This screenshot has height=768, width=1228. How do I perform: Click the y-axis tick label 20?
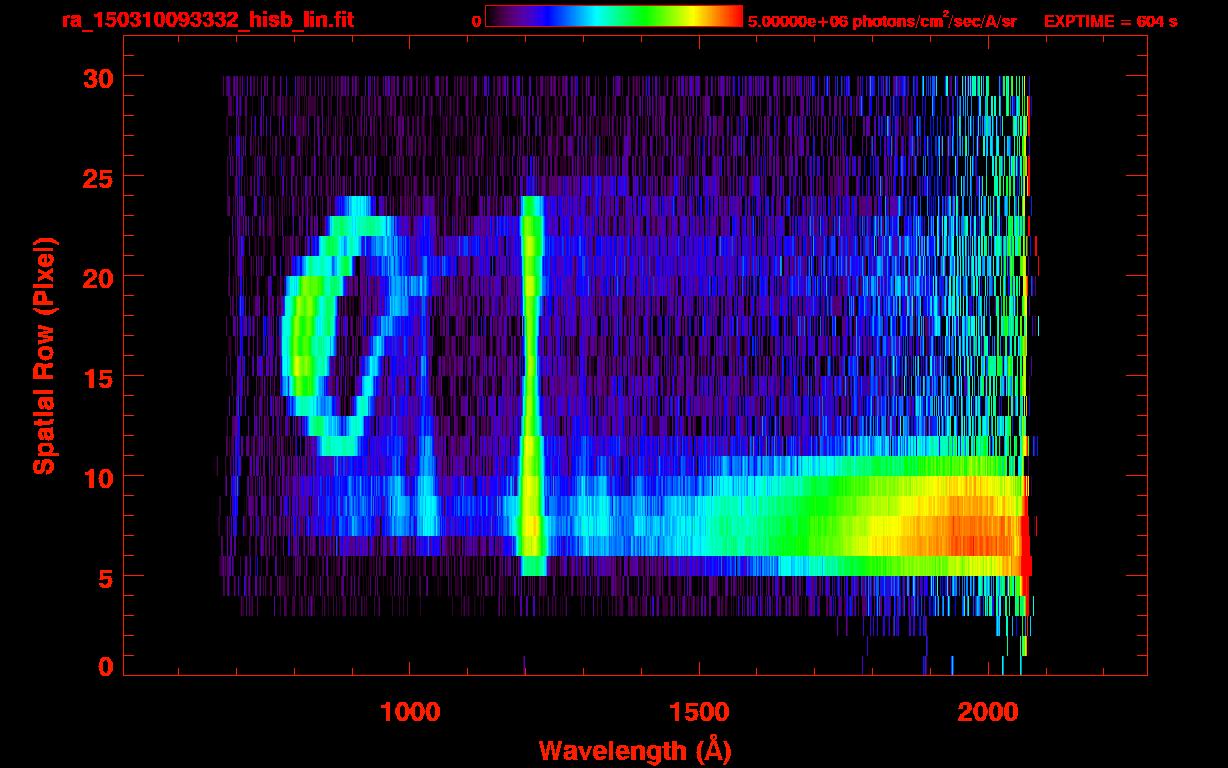(98, 277)
